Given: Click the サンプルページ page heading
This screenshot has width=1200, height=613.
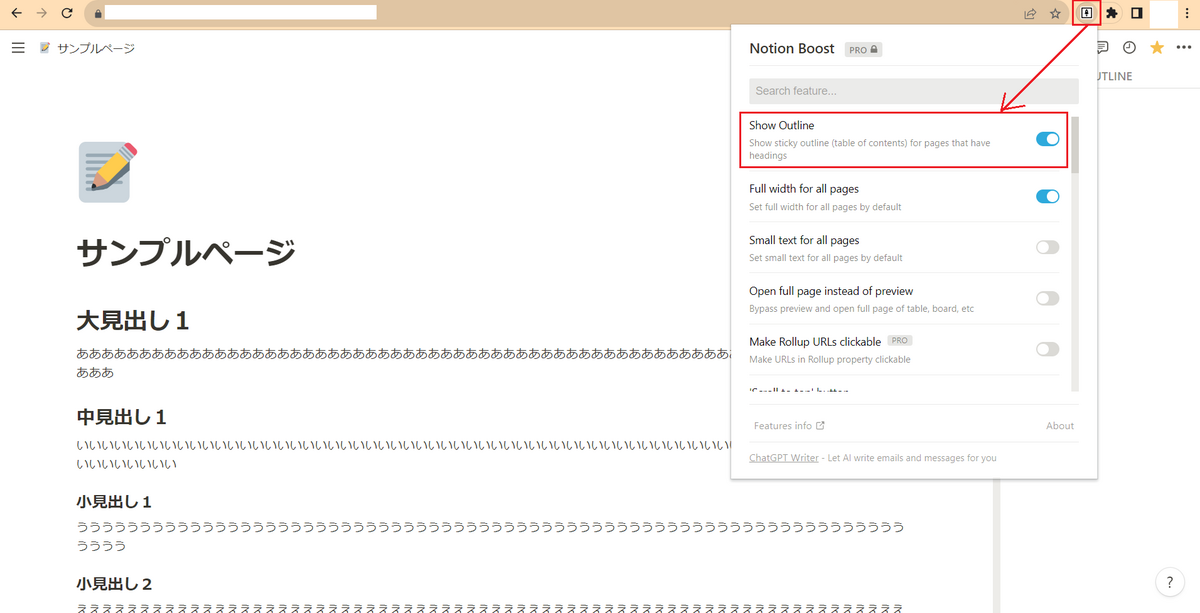Looking at the screenshot, I should coord(186,252).
